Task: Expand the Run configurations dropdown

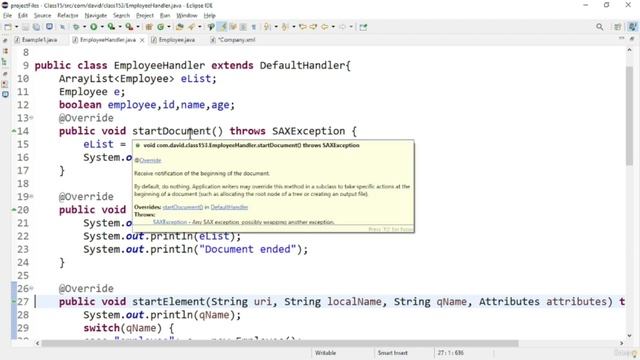Action: [102, 27]
